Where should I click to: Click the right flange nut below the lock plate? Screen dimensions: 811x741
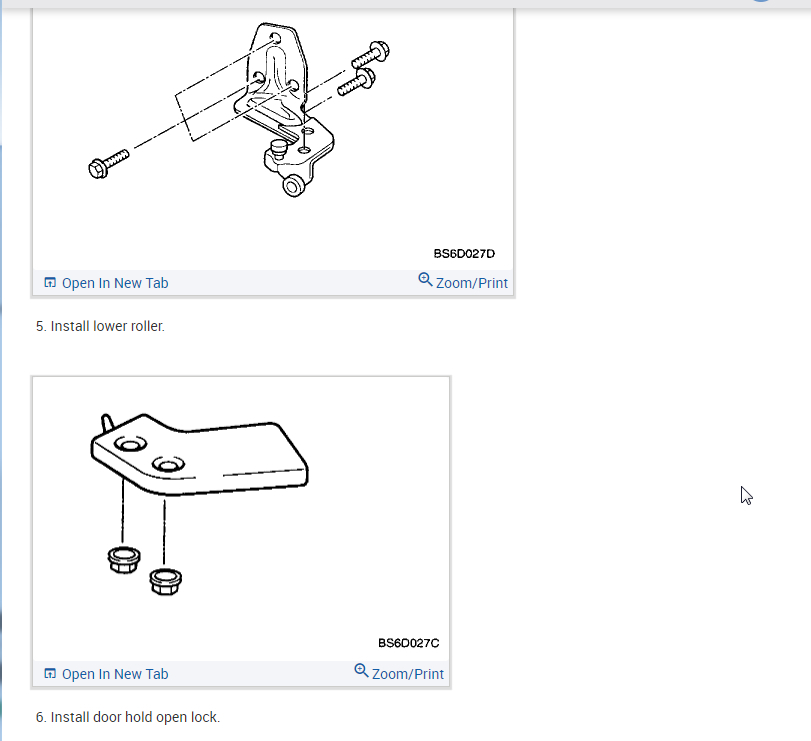pyautogui.click(x=166, y=582)
